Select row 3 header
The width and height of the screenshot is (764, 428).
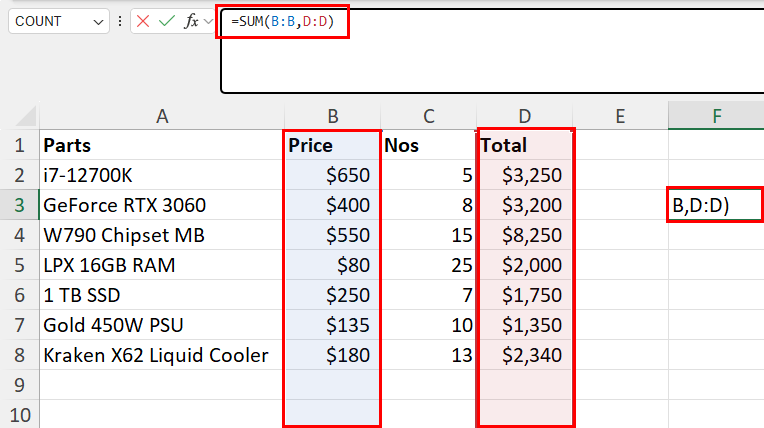(x=19, y=205)
